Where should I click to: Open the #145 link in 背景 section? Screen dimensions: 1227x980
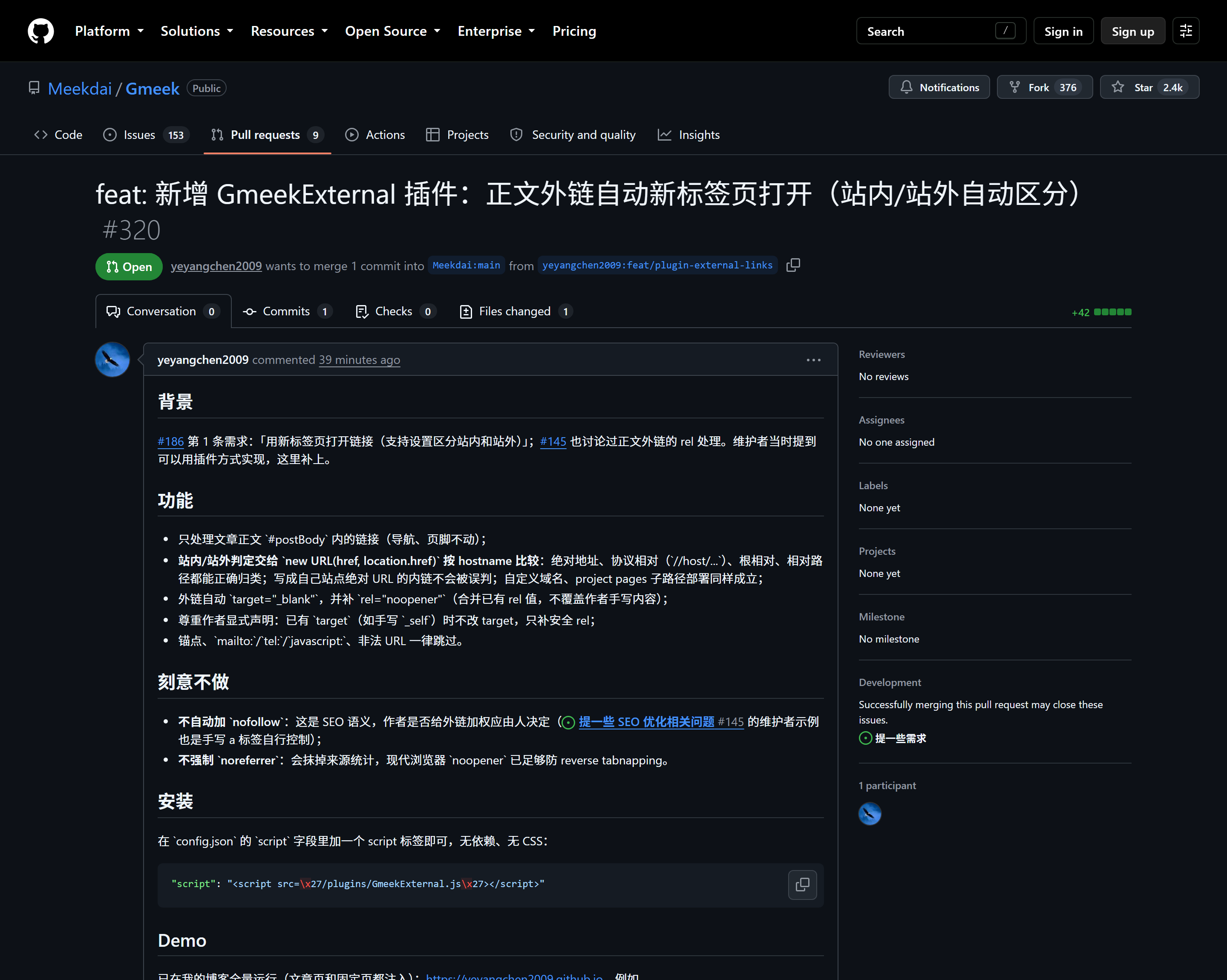[x=553, y=441]
